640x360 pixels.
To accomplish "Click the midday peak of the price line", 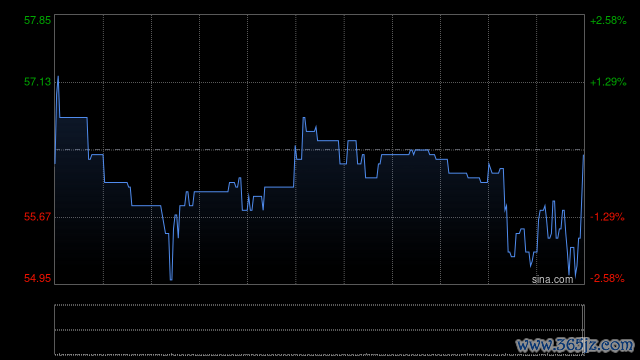I will click(x=304, y=118).
